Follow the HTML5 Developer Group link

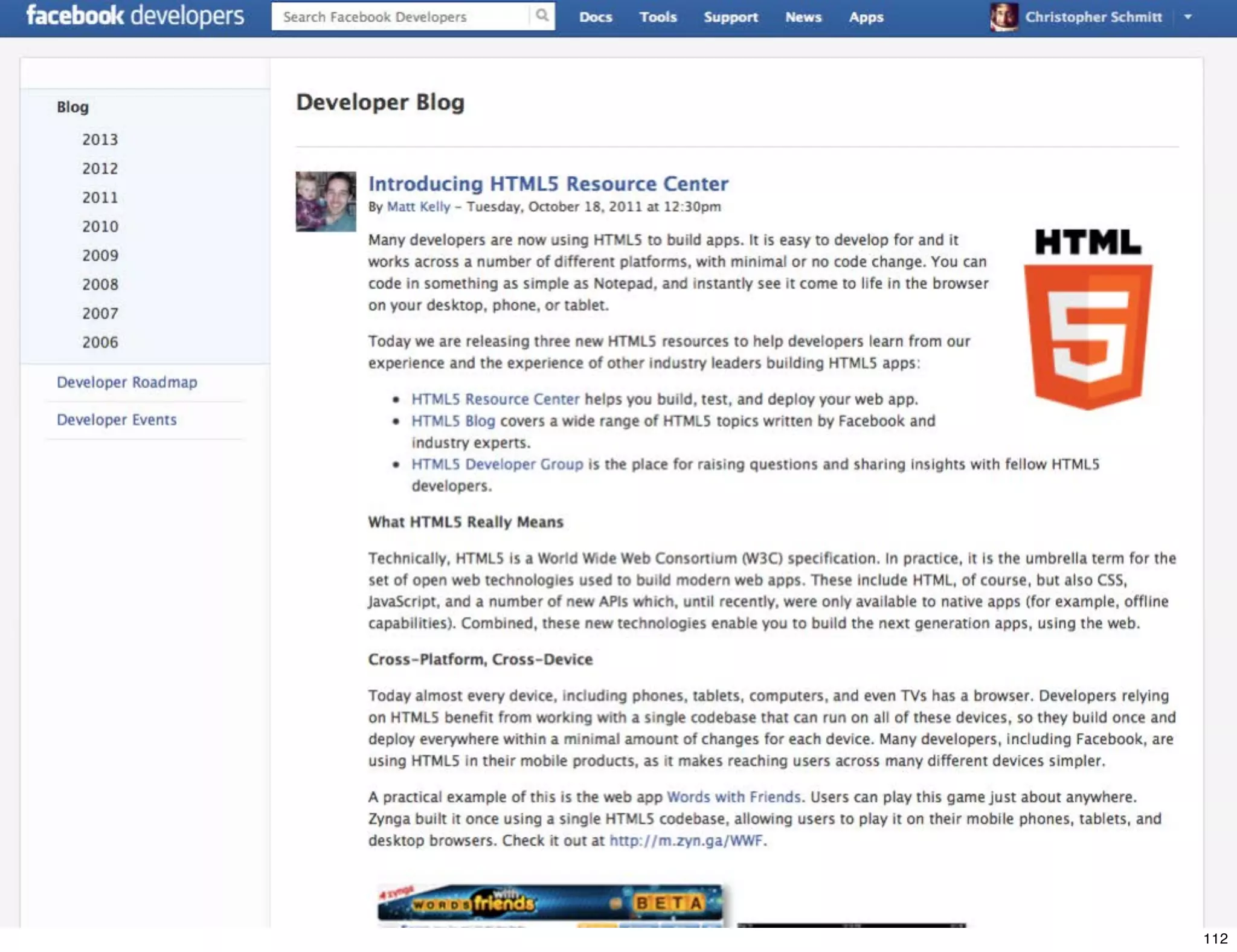pos(497,465)
